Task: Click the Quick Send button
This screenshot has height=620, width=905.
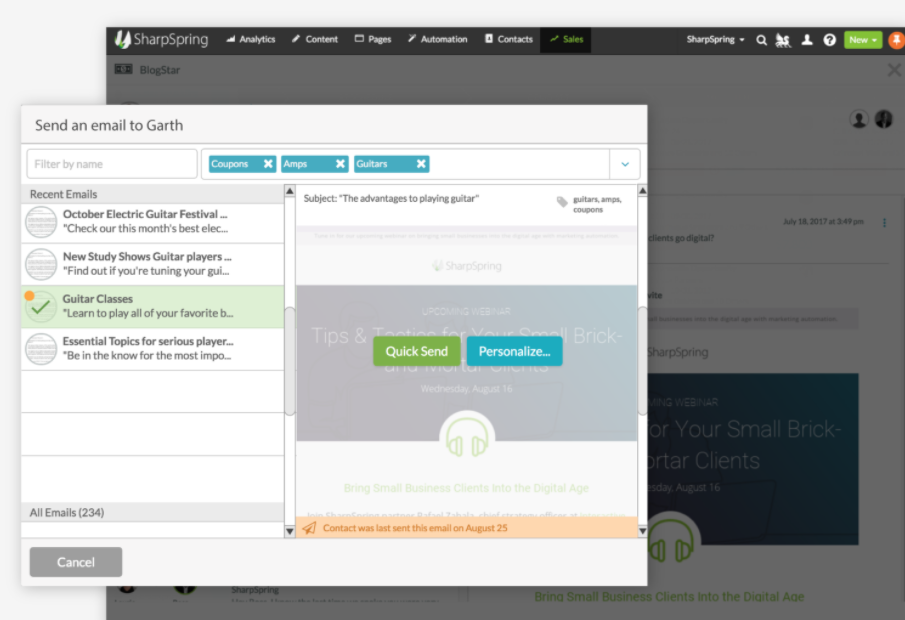Action: 416,351
